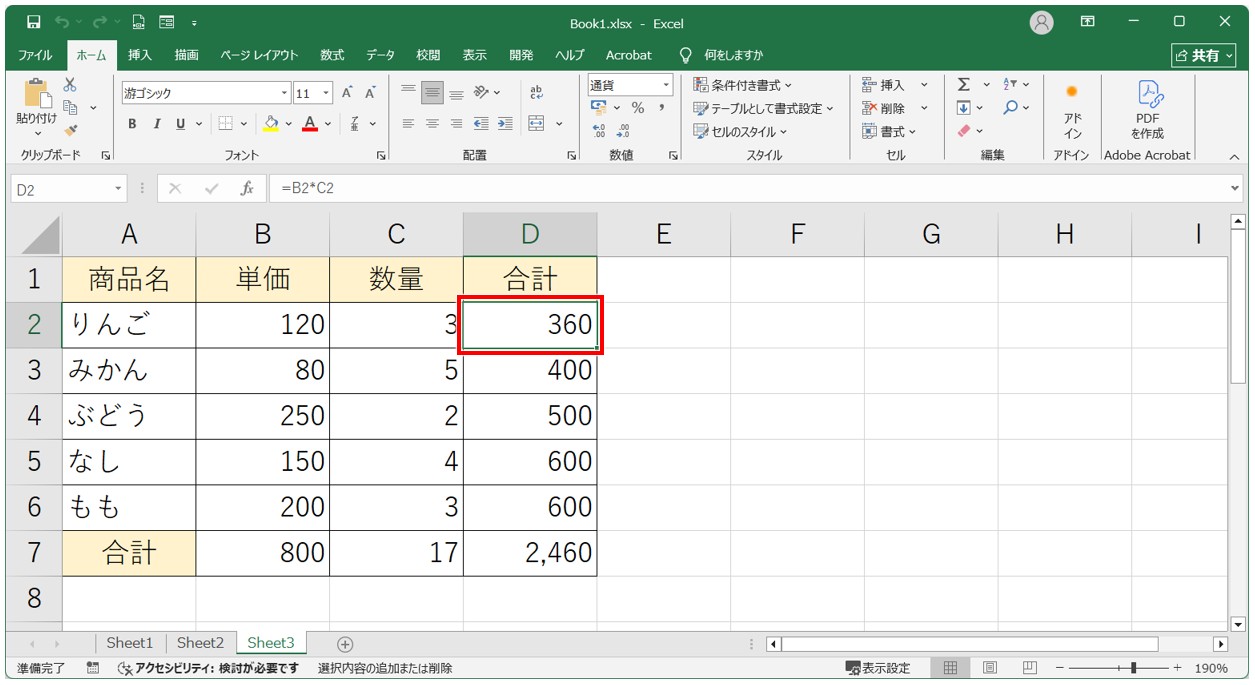The image size is (1255, 685).
Task: Click the insert function fx icon
Action: click(x=246, y=188)
